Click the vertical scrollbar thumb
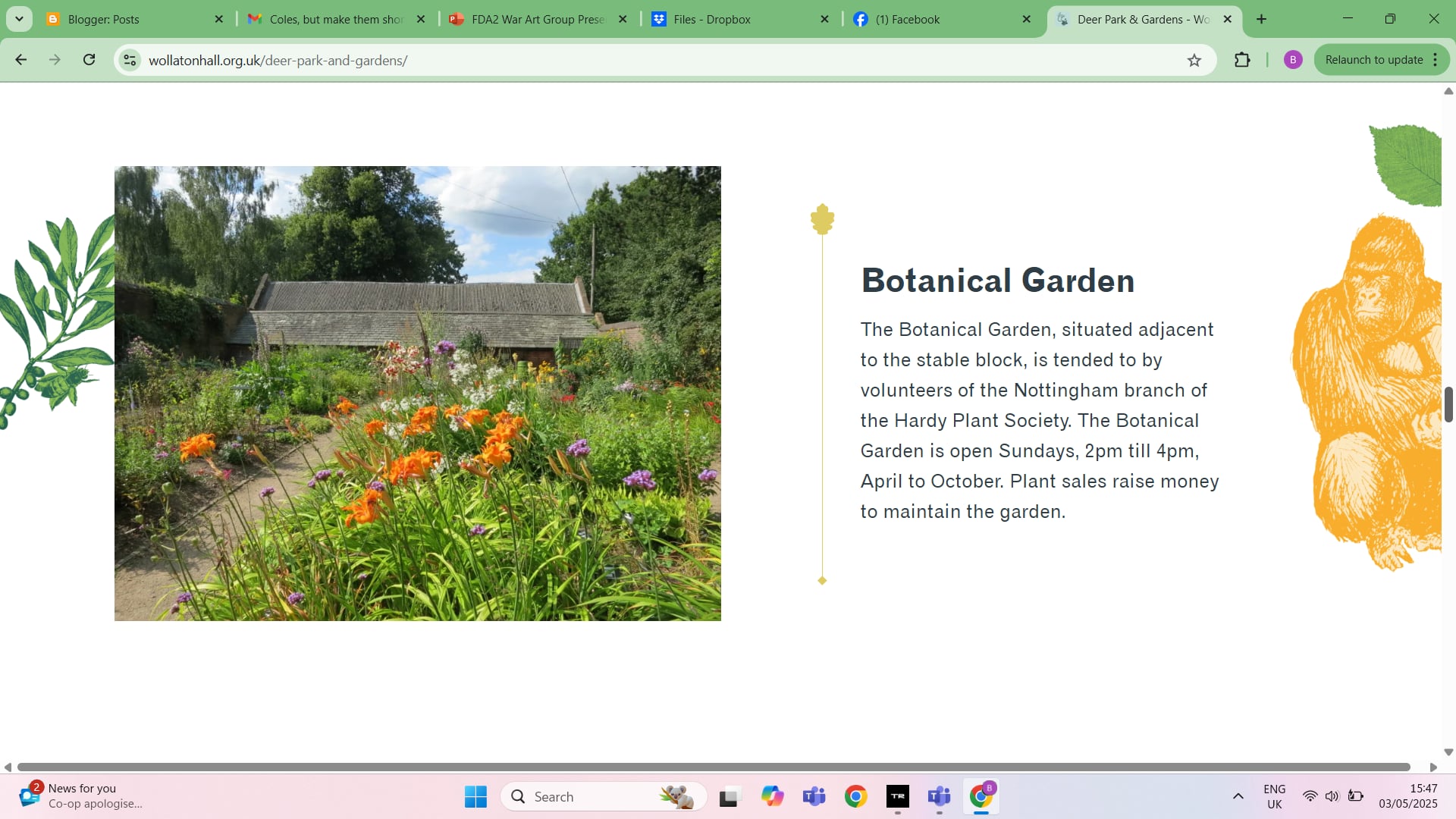Screen dimensions: 1456x819 1448,404
